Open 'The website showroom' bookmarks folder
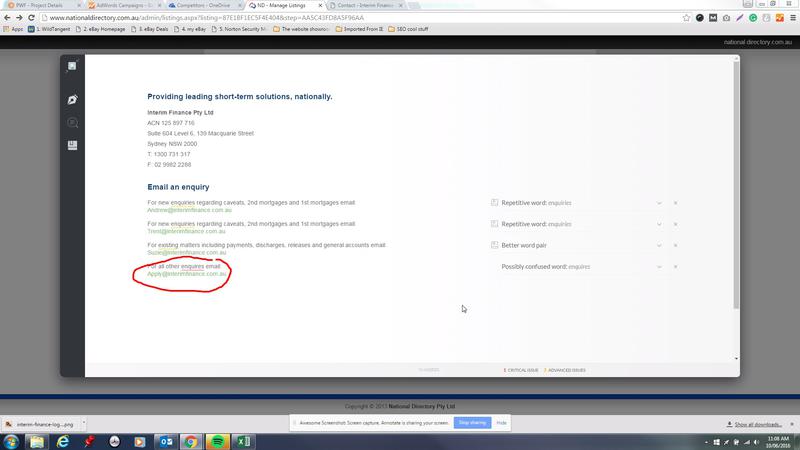Viewport: 800px width, 450px height. click(x=301, y=29)
